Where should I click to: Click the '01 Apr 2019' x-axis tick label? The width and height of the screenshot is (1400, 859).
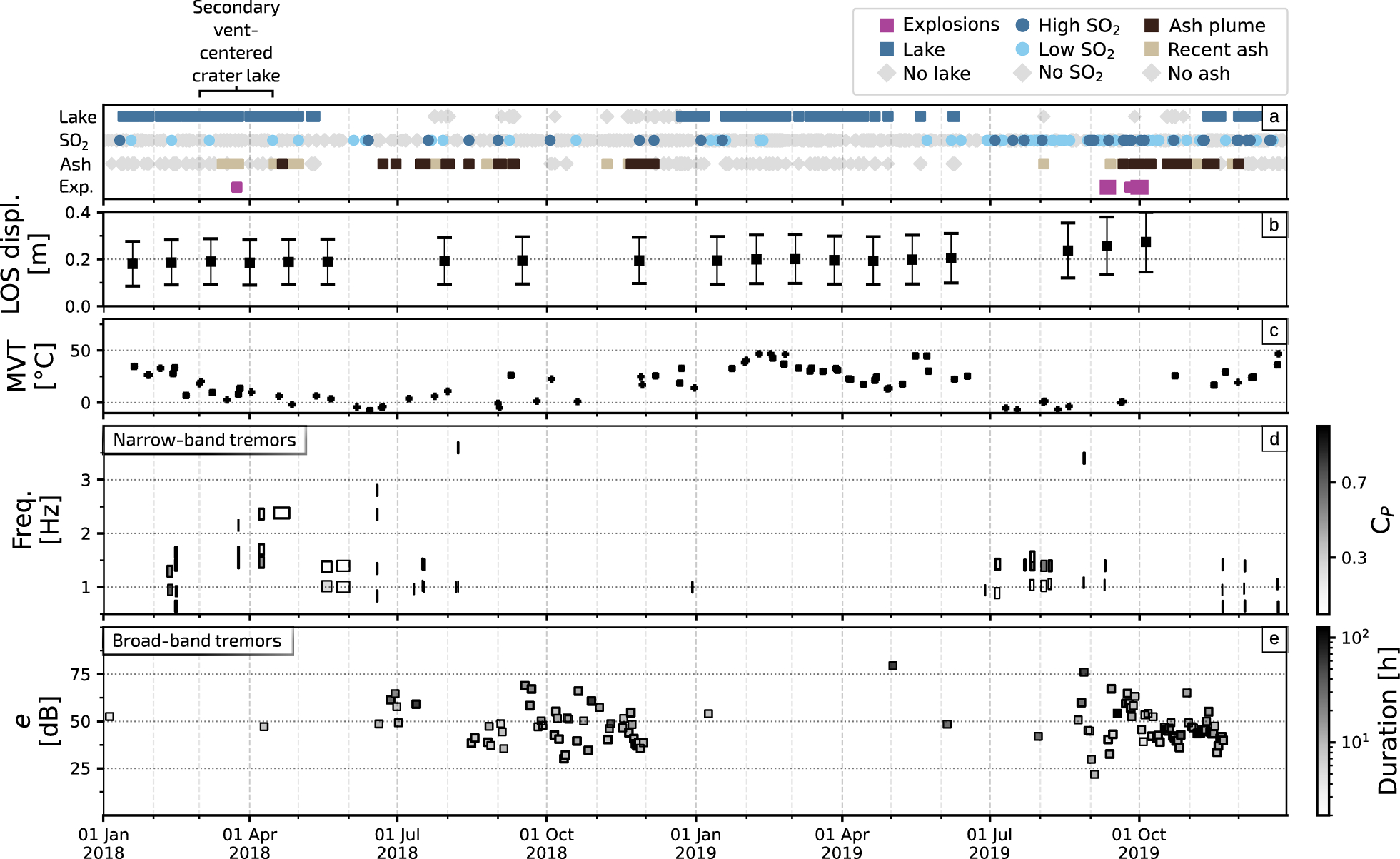[x=842, y=843]
